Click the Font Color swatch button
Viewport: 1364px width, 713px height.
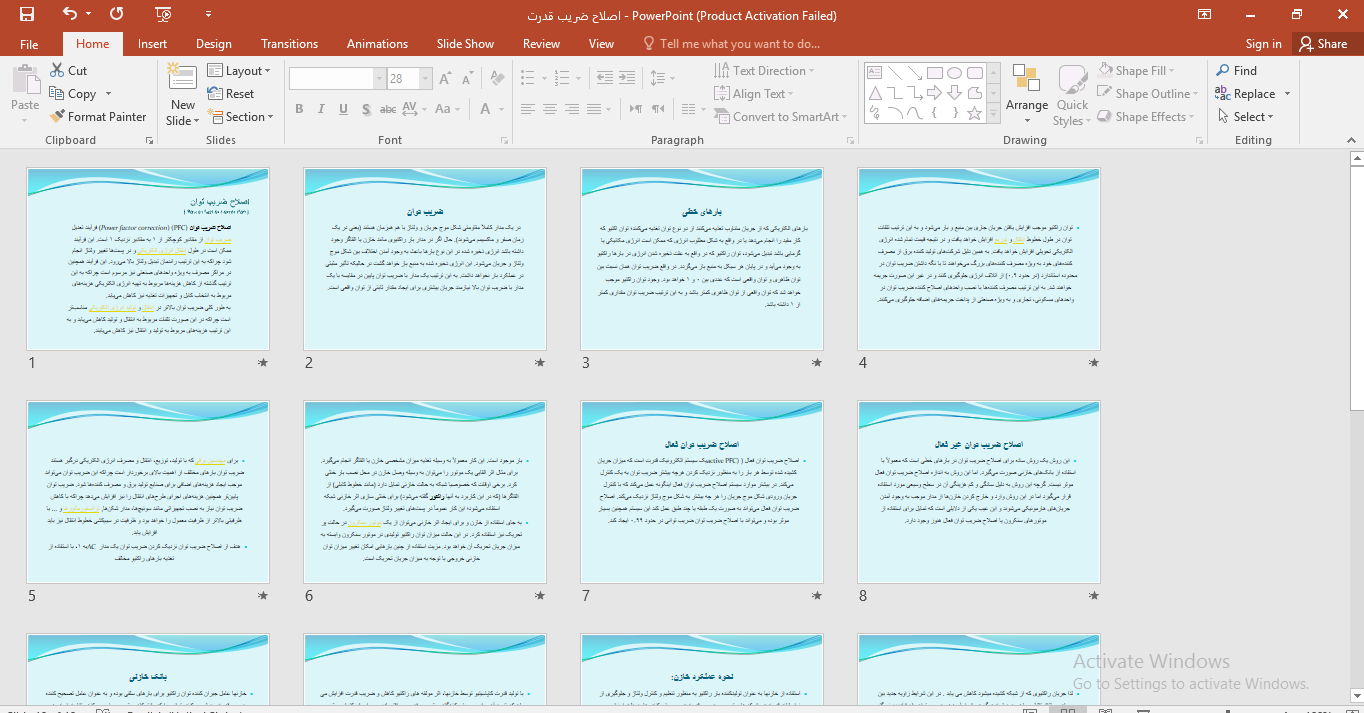tap(484, 109)
